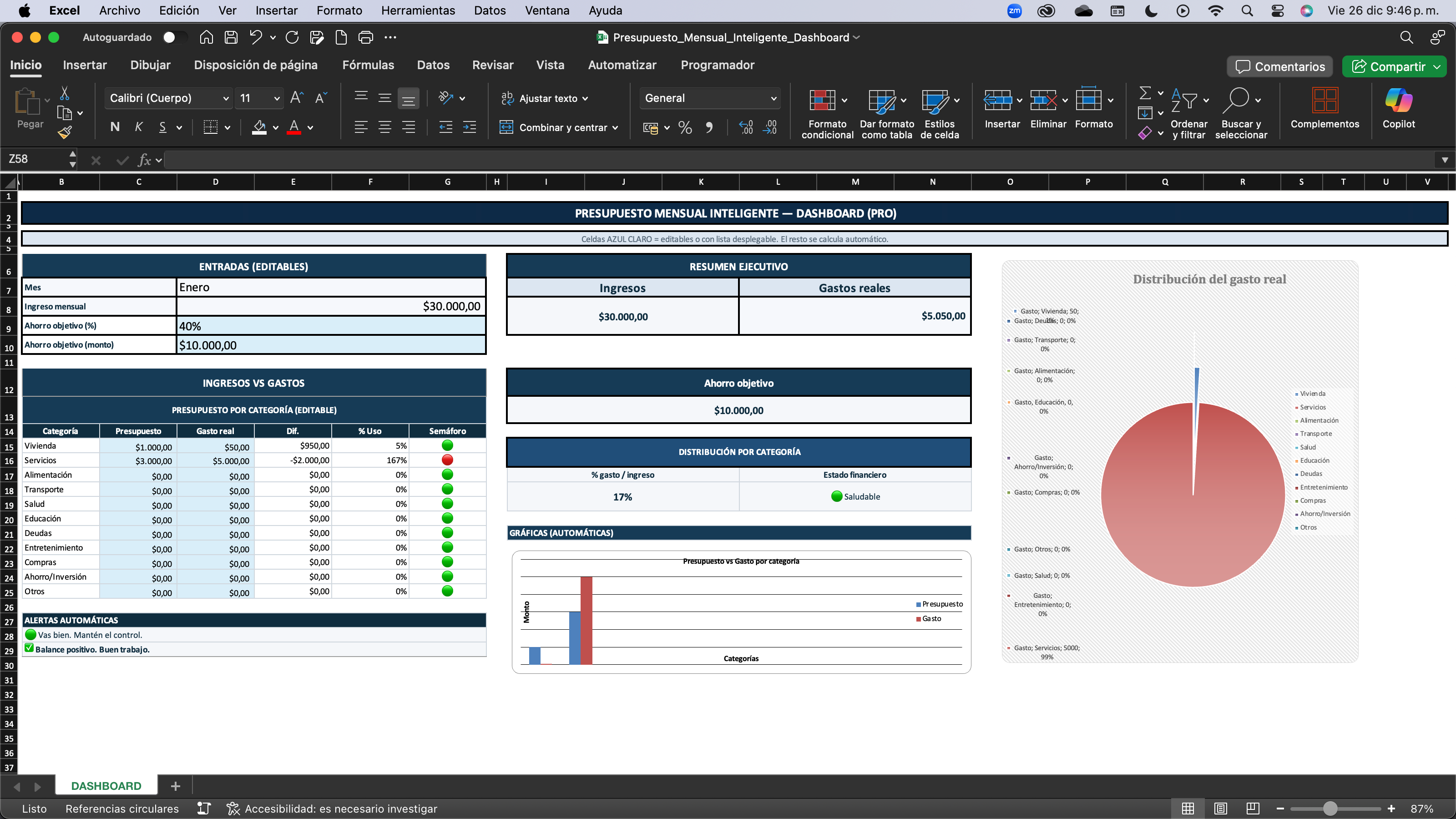The image size is (1456, 819).
Task: Open the font size 11 dropdown
Action: click(x=276, y=98)
